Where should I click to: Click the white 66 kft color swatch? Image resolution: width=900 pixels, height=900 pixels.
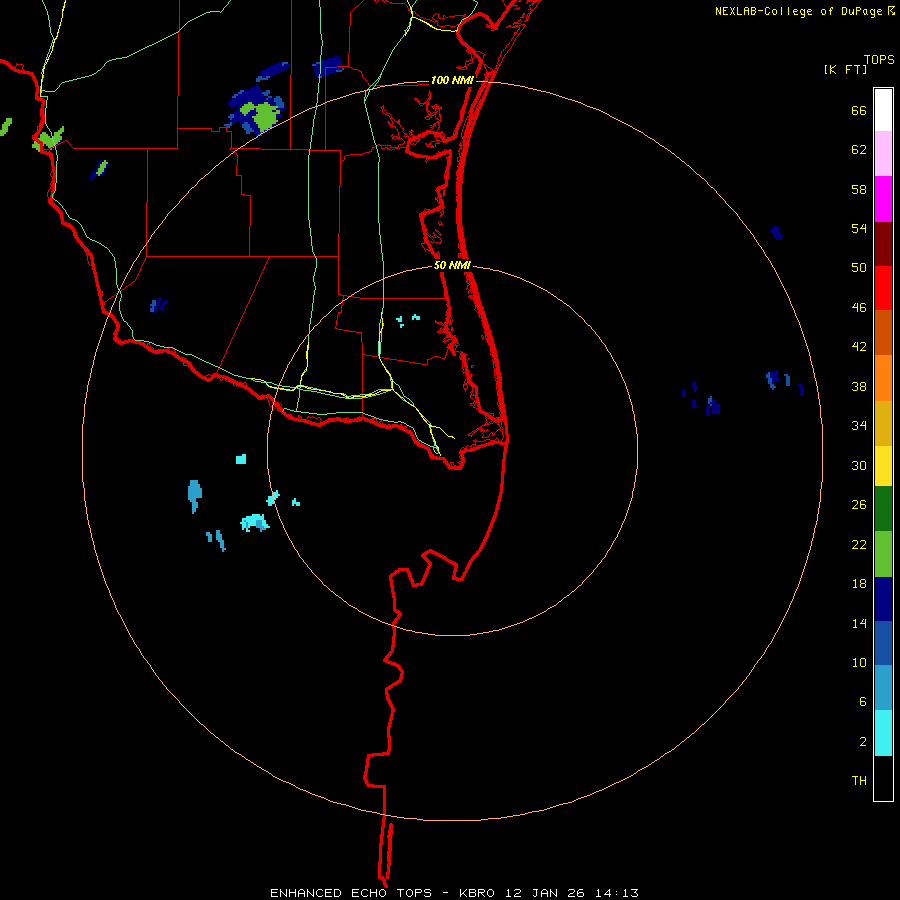pyautogui.click(x=883, y=110)
